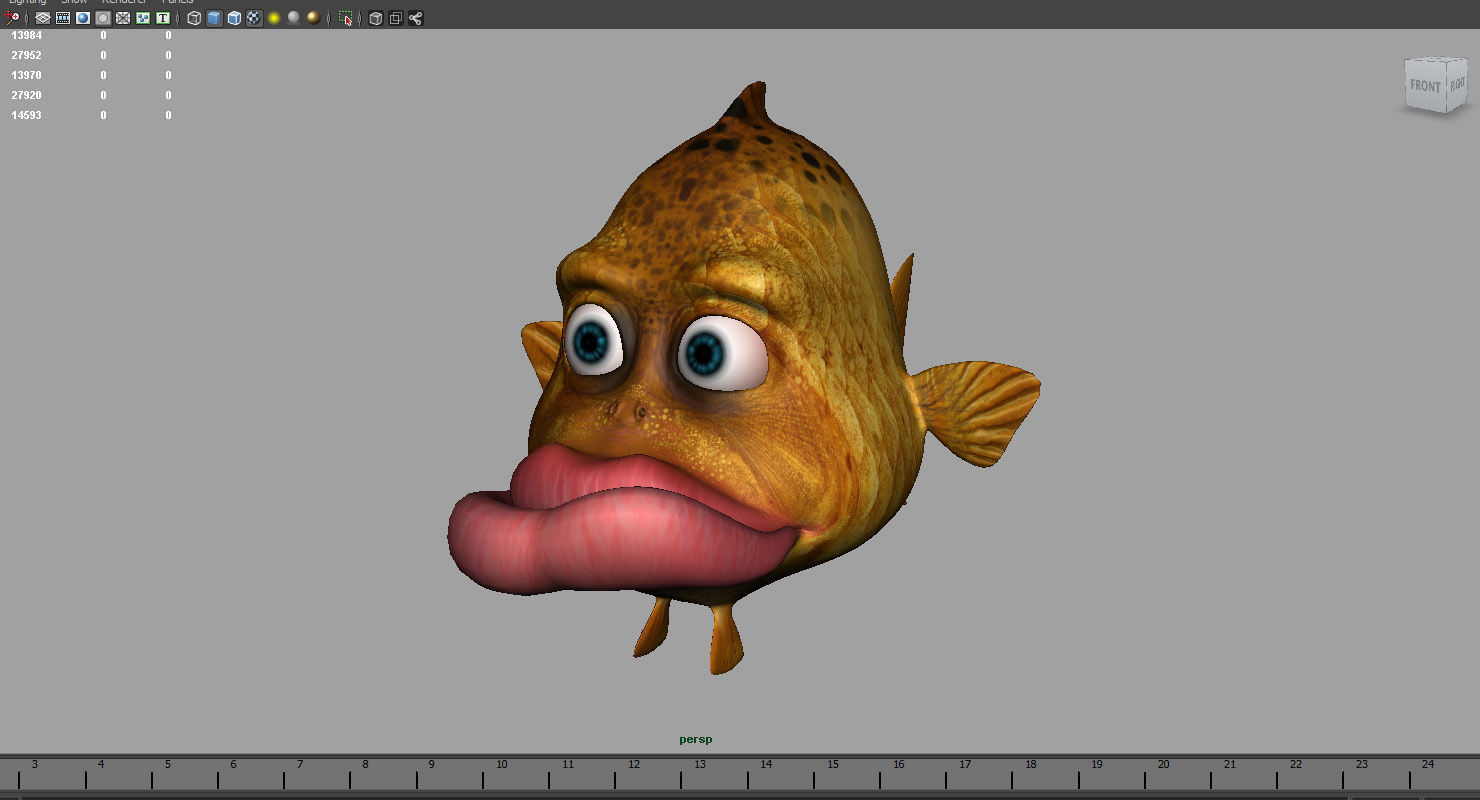Open the Lighting panel menu
Image resolution: width=1480 pixels, height=800 pixels.
(x=27, y=2)
